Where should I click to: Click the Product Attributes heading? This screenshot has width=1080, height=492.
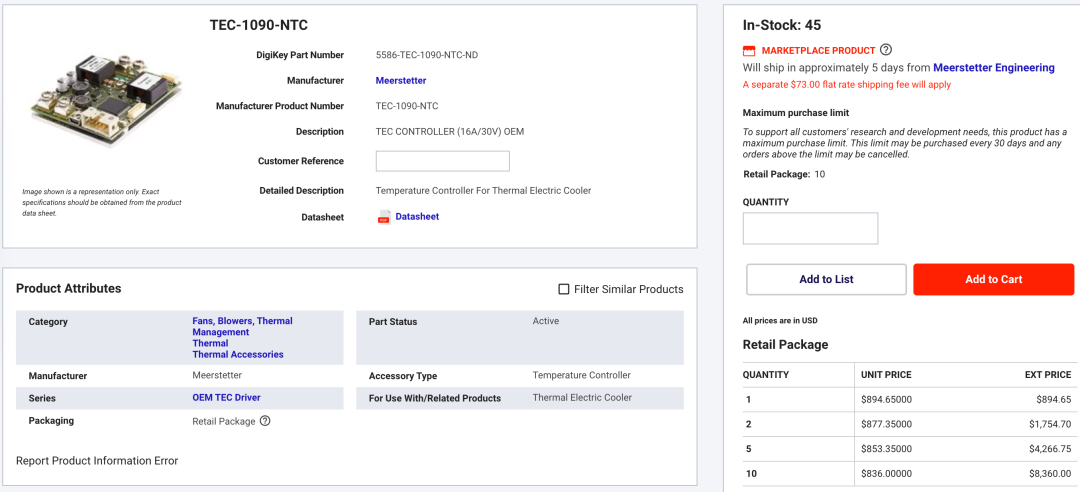coord(68,288)
